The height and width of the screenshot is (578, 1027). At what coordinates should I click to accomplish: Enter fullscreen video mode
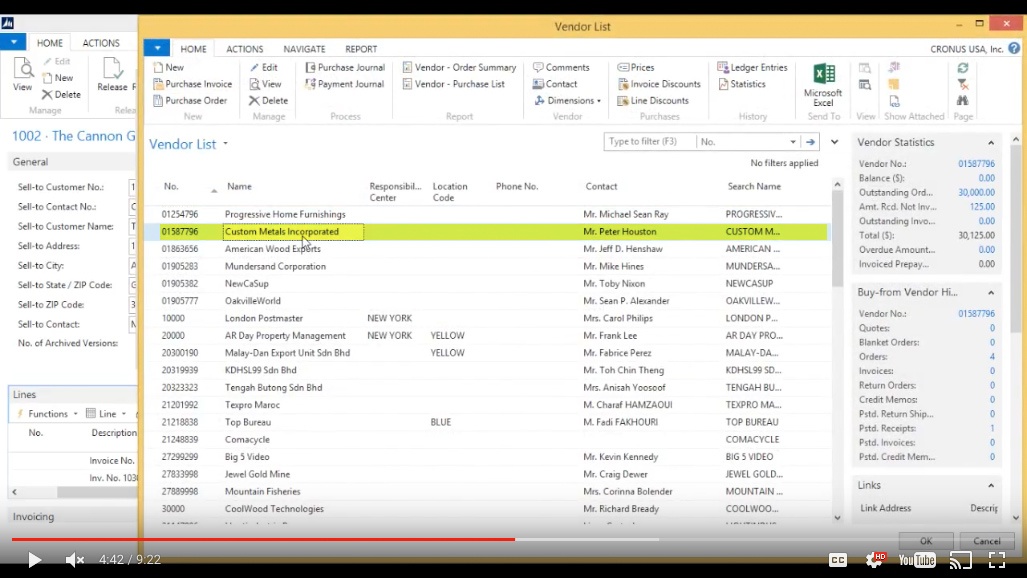pyautogui.click(x=997, y=560)
